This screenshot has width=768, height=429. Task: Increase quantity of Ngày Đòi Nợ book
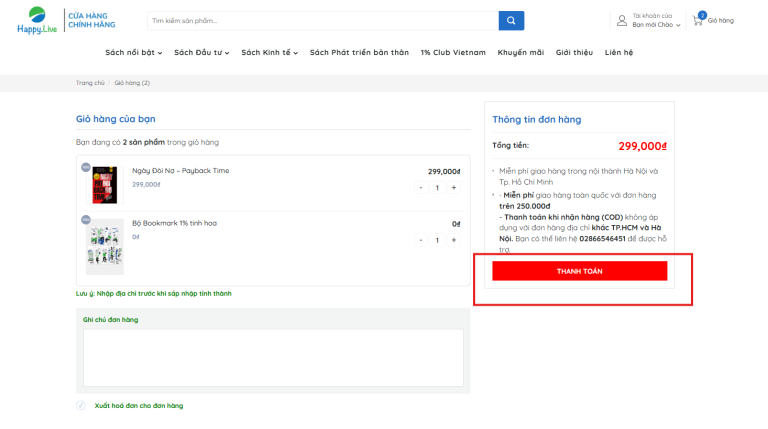coord(453,187)
